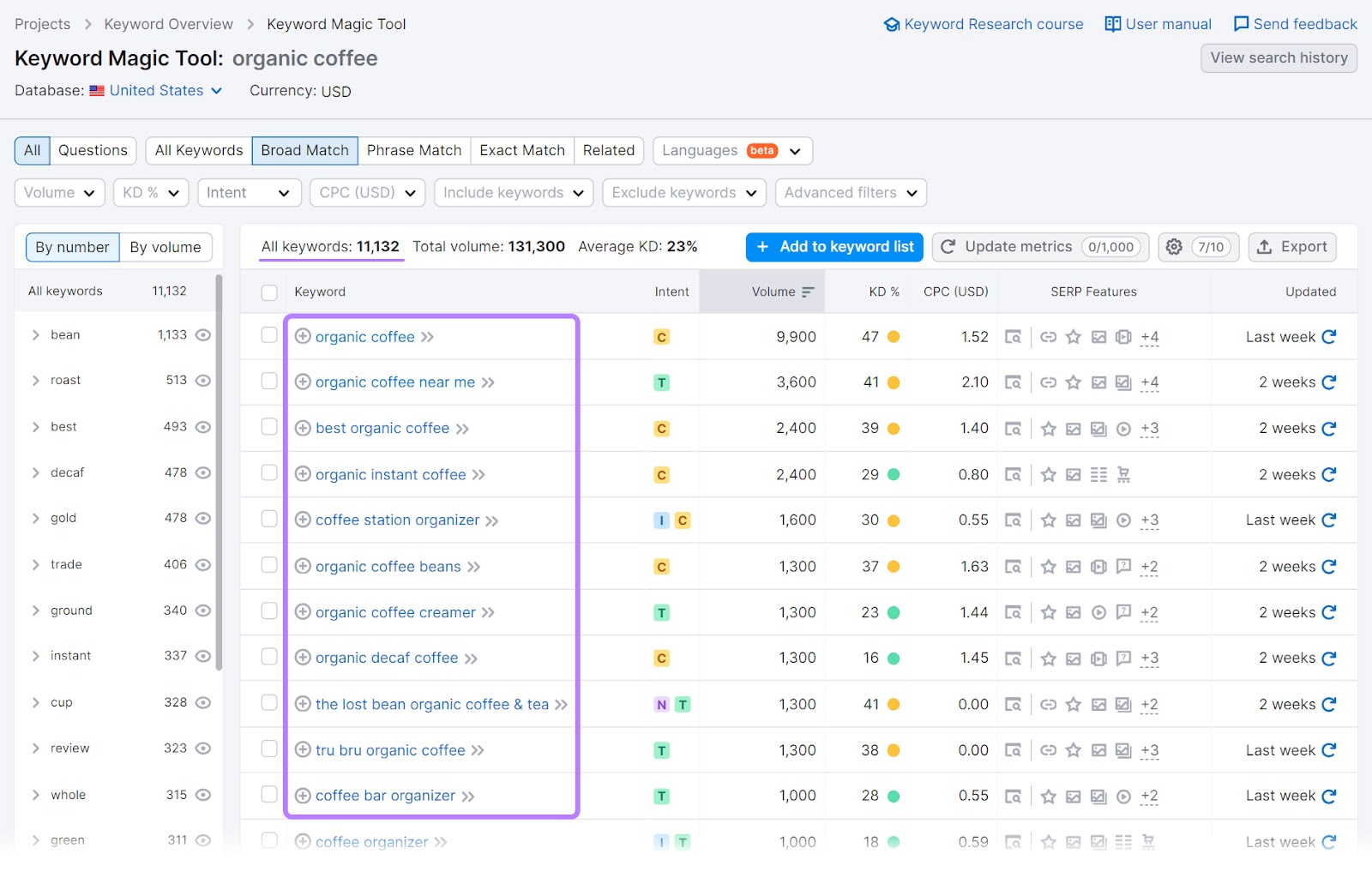This screenshot has width=1372, height=872.
Task: Refresh metrics for tru bru organic coffee
Action: tap(1329, 750)
